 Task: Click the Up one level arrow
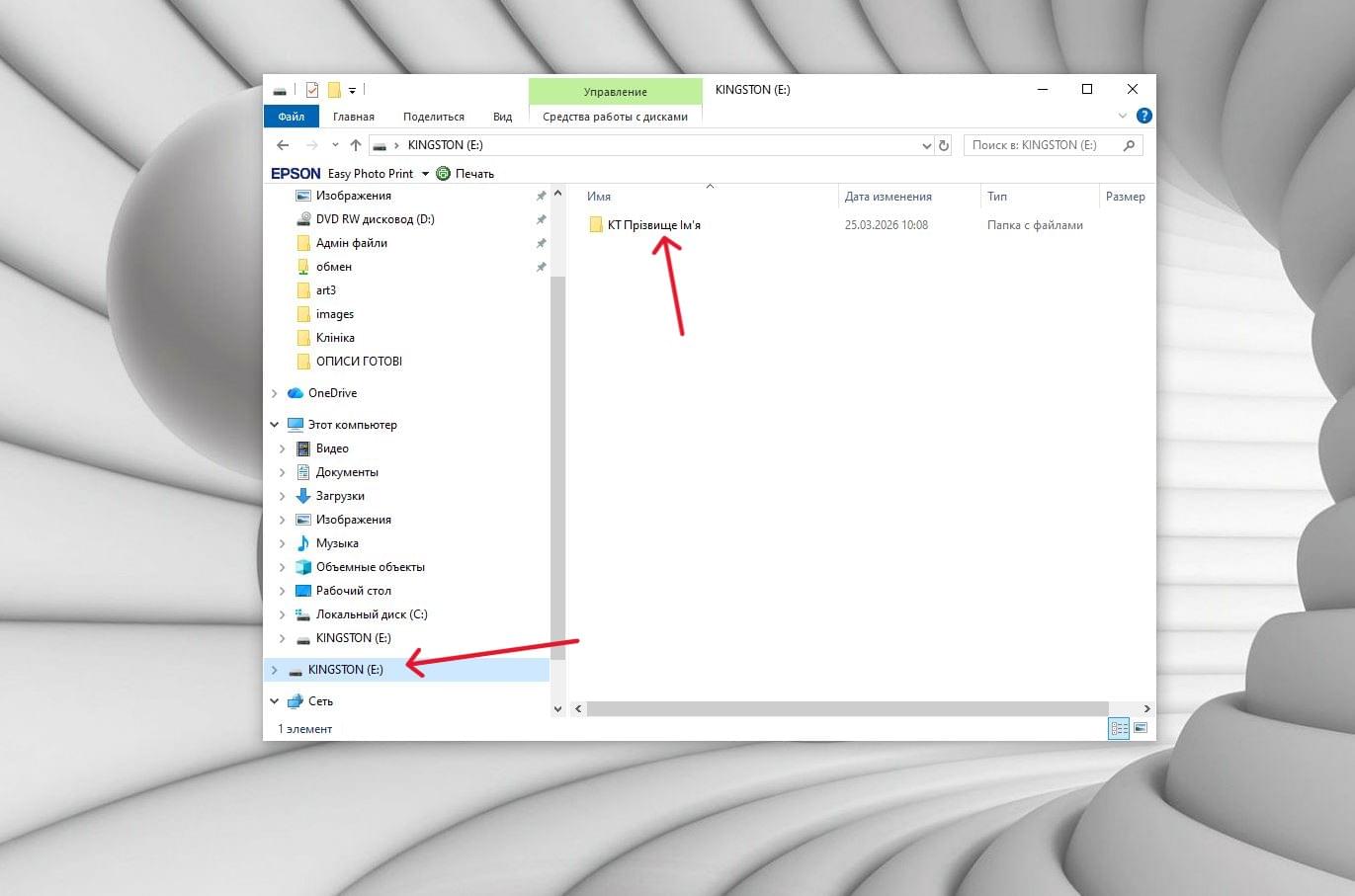pos(356,145)
